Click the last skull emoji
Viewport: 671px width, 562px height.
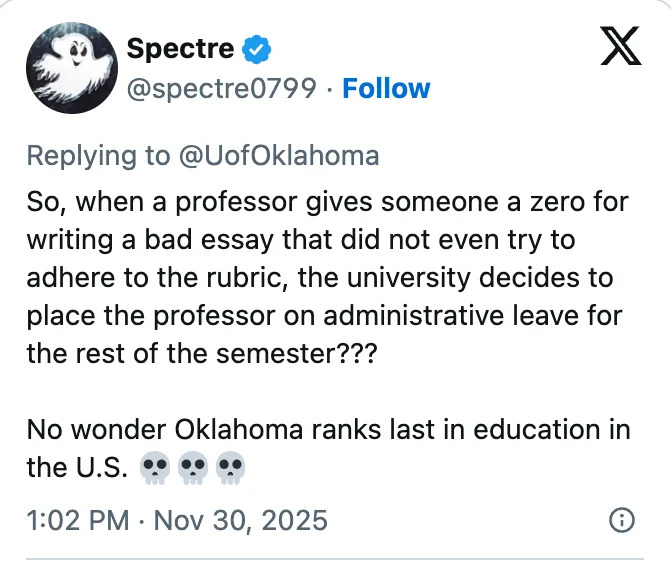pyautogui.click(x=231, y=468)
